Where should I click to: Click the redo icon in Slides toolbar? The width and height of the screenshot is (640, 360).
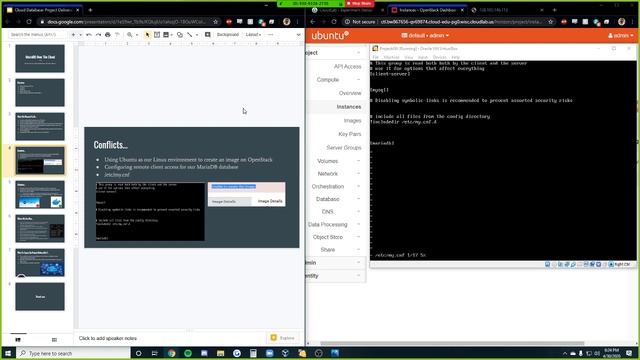(x=98, y=35)
